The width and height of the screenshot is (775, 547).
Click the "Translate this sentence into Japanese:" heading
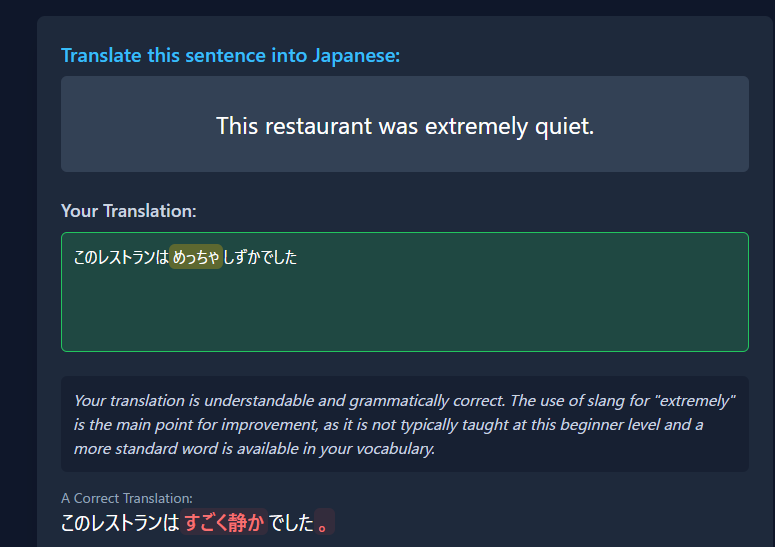pos(230,55)
